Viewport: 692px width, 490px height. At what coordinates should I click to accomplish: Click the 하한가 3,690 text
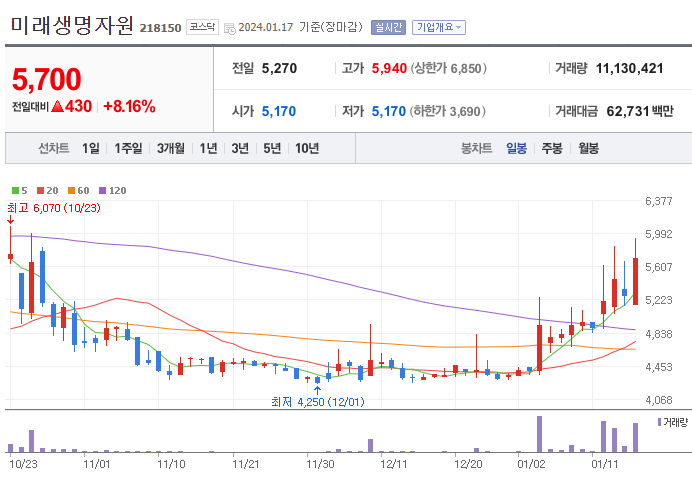coord(448,111)
